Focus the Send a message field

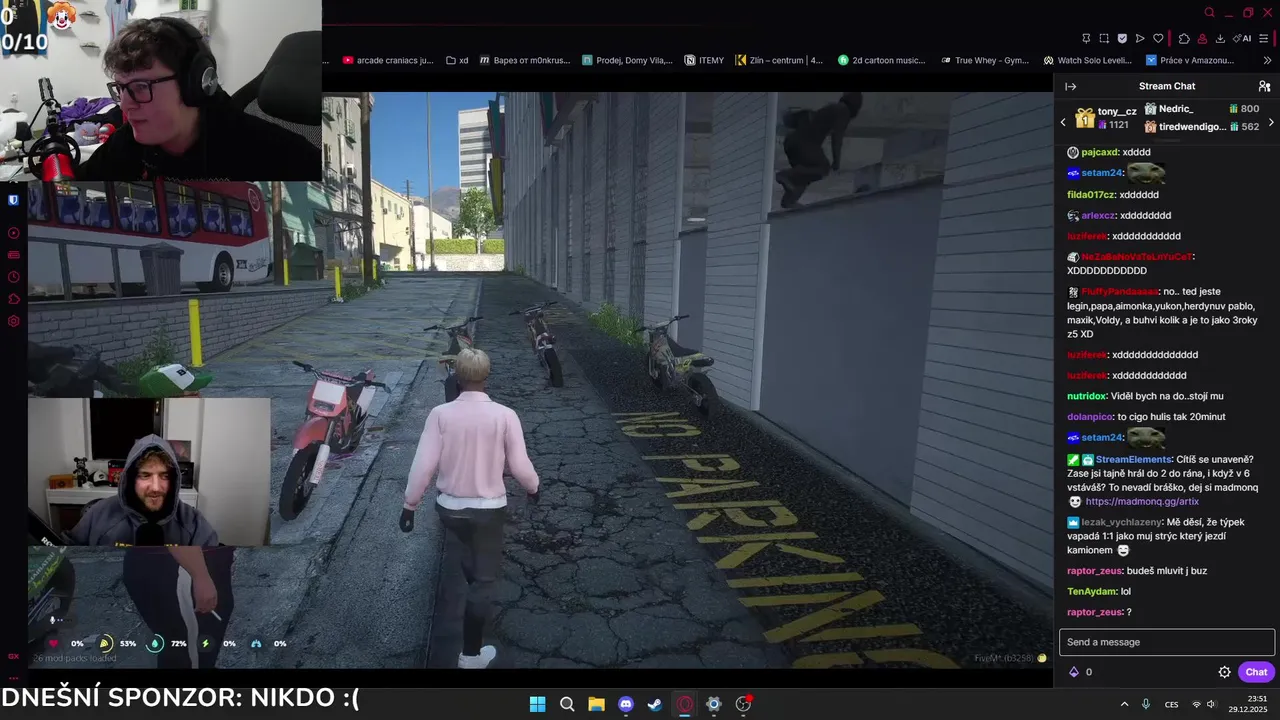pos(1167,642)
